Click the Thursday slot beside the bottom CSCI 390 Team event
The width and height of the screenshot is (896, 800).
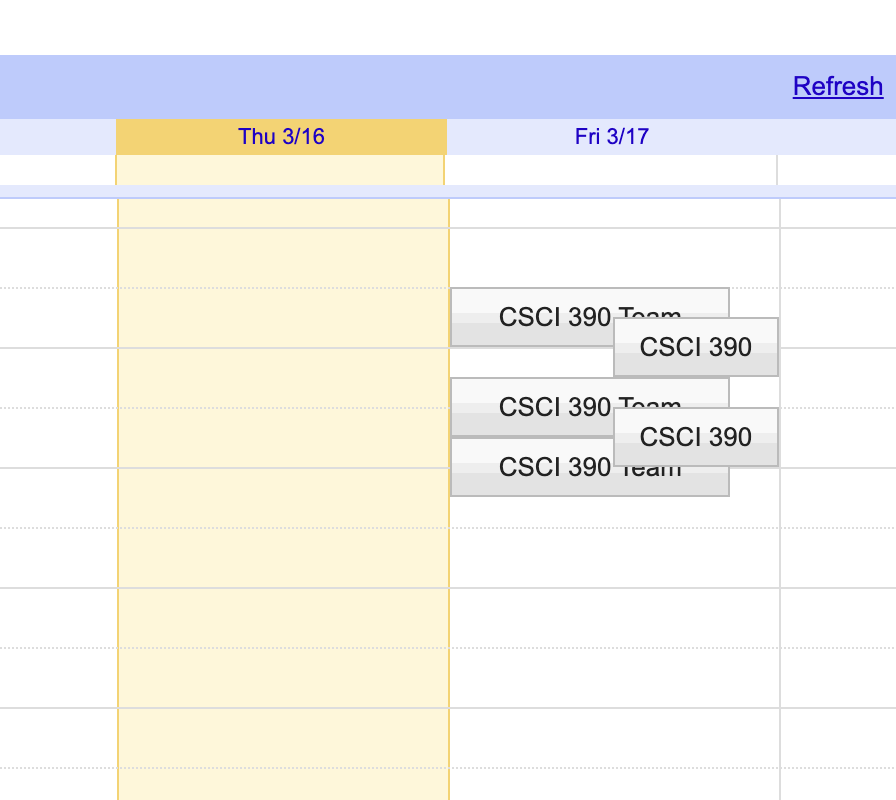[x=283, y=482]
